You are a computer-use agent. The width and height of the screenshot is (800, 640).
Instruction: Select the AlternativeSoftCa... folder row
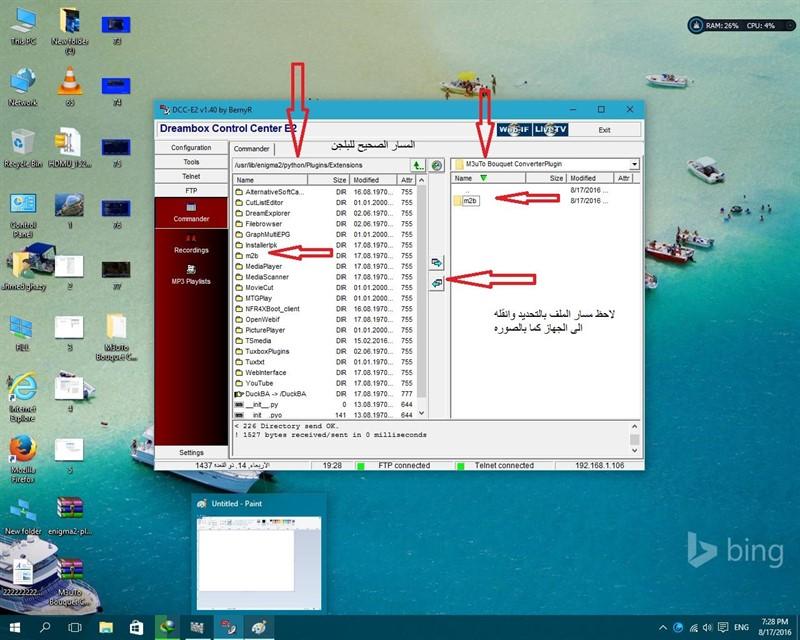click(x=324, y=192)
